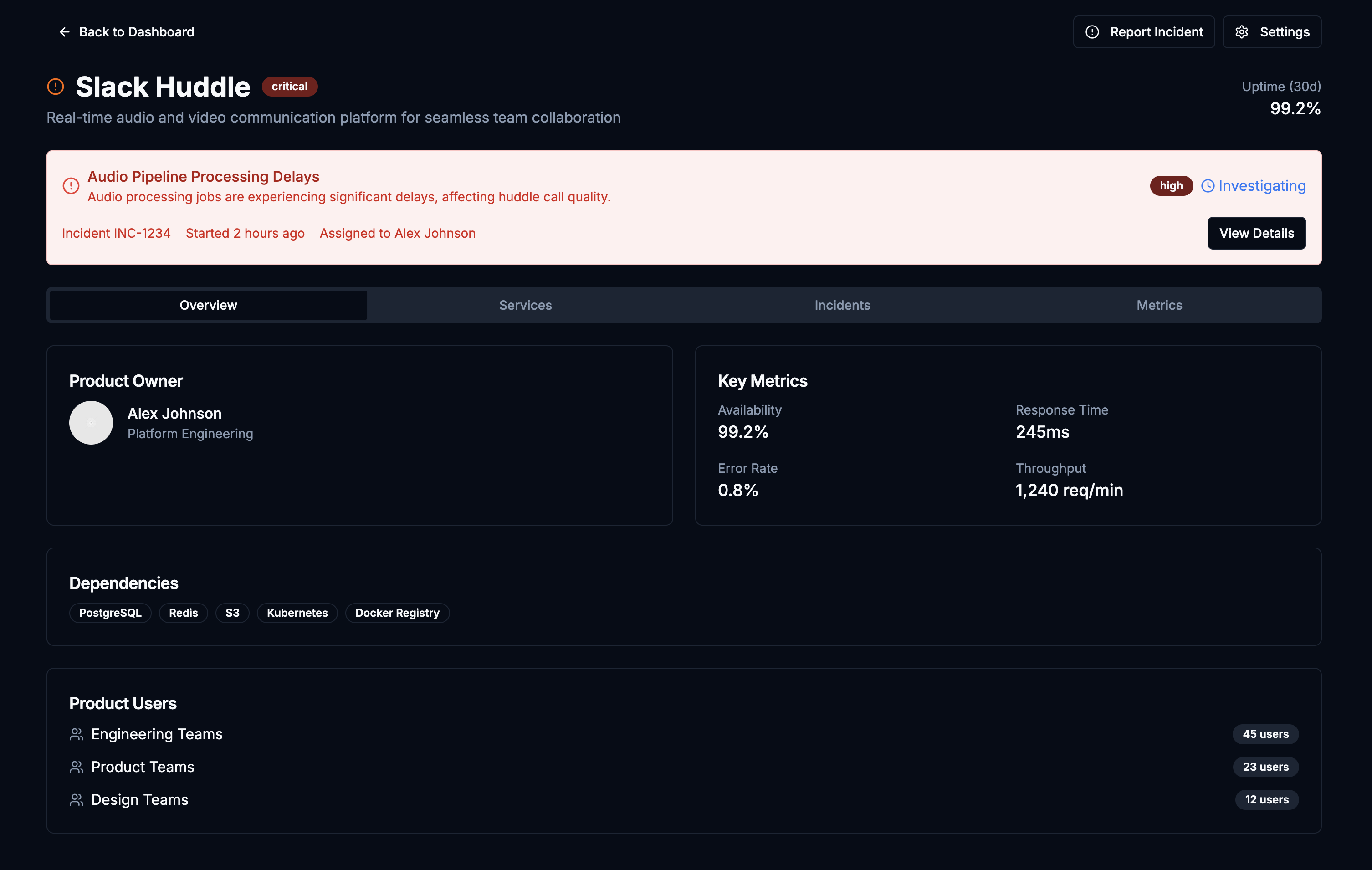Image resolution: width=1372 pixels, height=870 pixels.
Task: Click the View Details button
Action: coord(1256,233)
